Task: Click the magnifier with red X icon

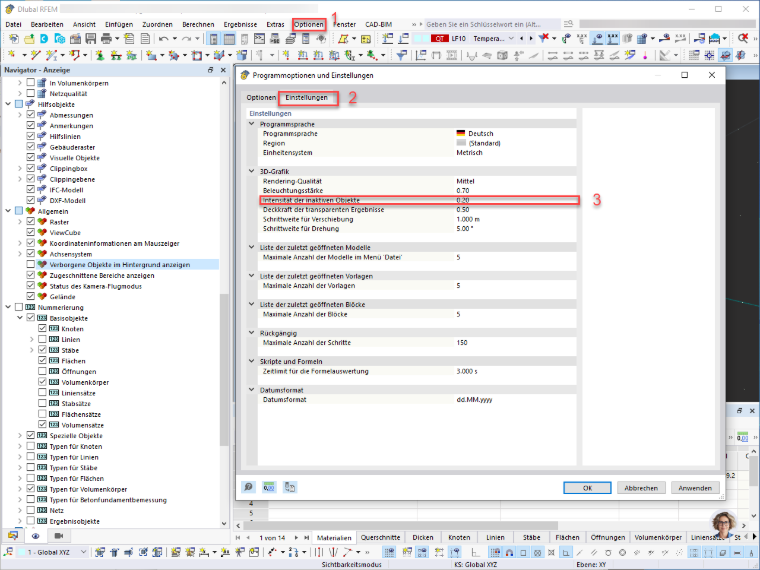Action: coord(743,38)
